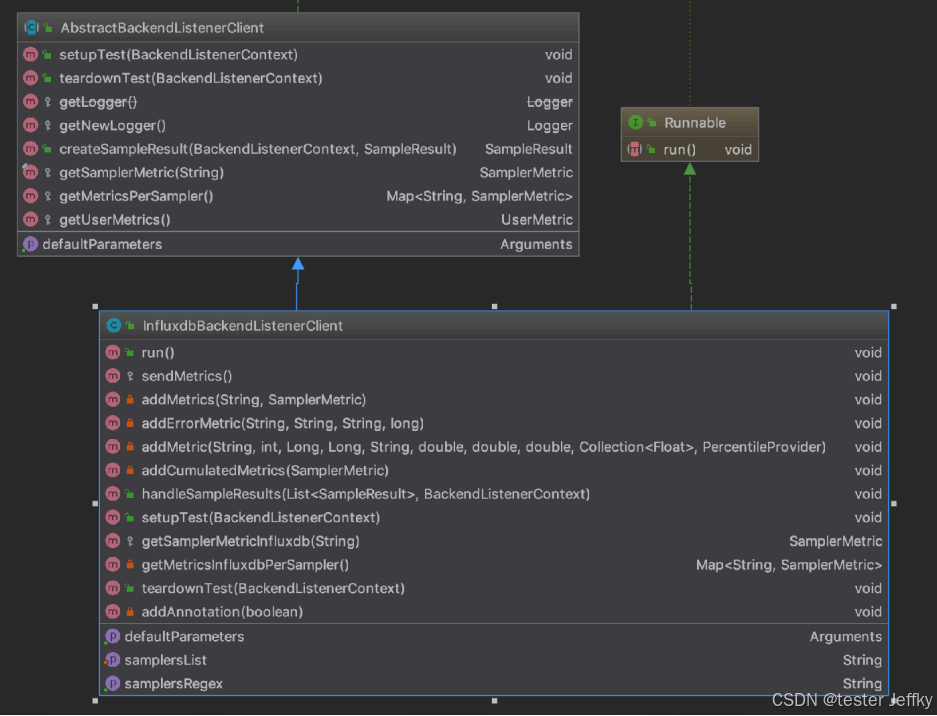Select the samplersList property
Screen dimensions: 937x716
point(494,660)
